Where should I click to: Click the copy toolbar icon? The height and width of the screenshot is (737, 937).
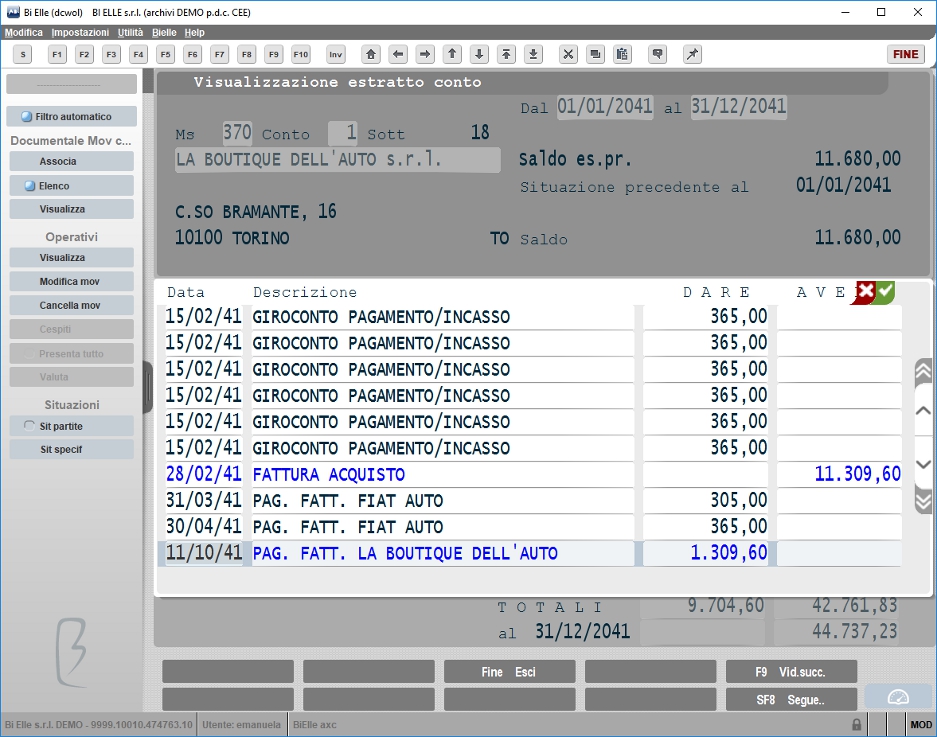[x=595, y=54]
